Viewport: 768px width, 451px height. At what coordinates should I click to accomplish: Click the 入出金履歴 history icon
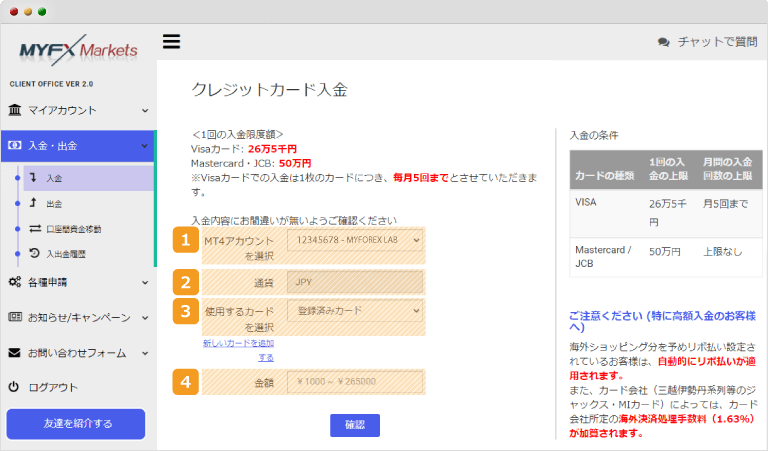coord(34,253)
